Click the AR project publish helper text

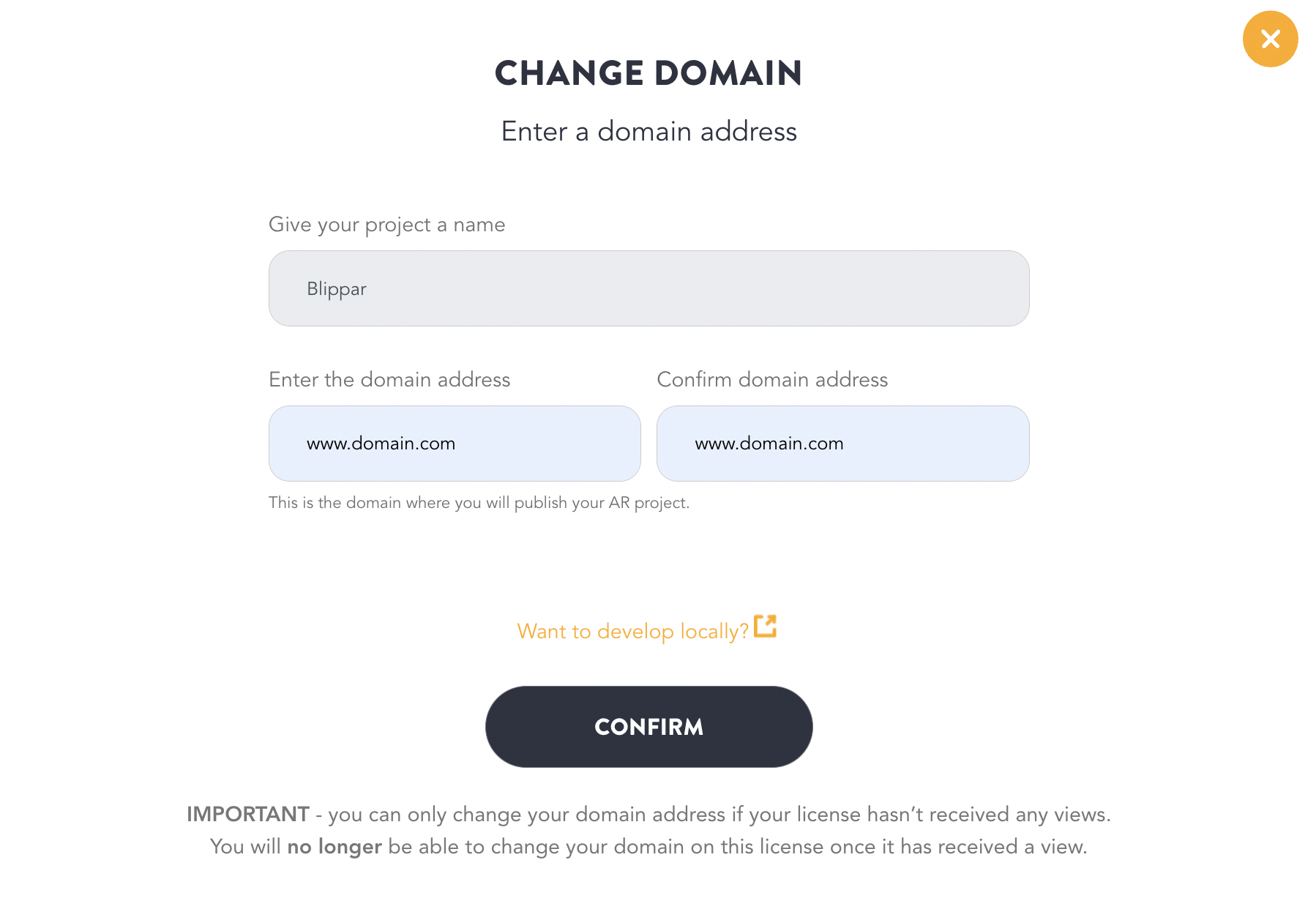coord(479,503)
